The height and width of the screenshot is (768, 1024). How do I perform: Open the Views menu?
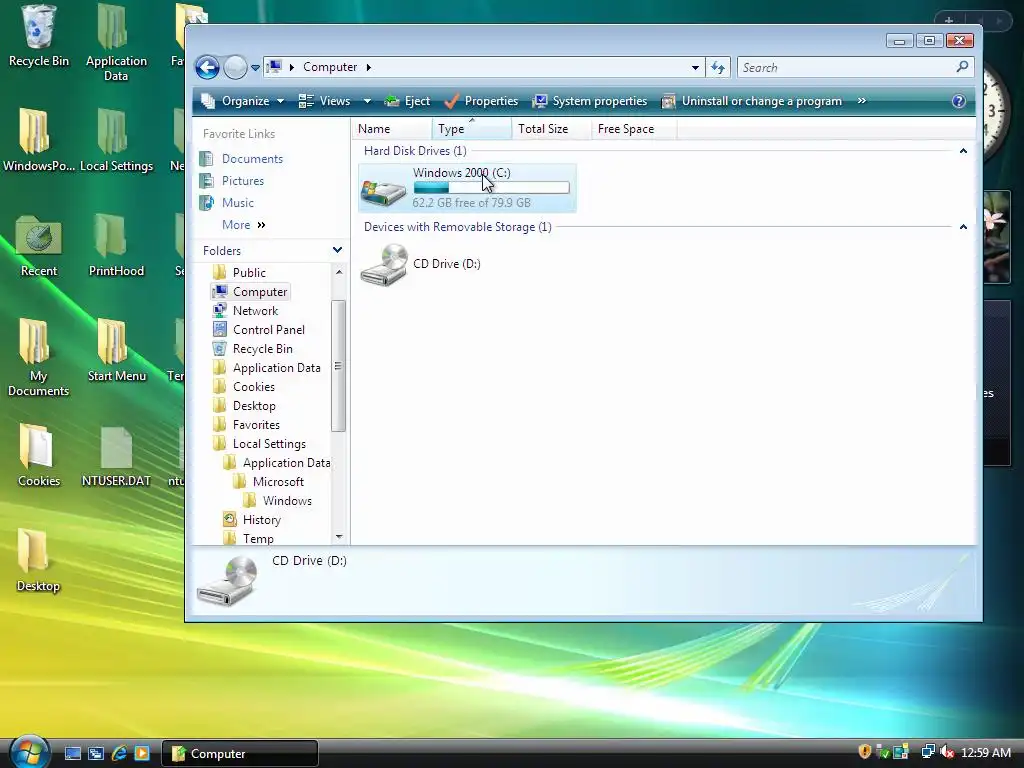click(326, 101)
